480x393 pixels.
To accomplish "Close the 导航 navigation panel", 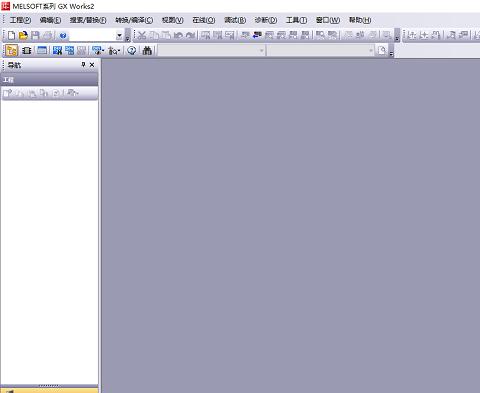I will pos(92,65).
